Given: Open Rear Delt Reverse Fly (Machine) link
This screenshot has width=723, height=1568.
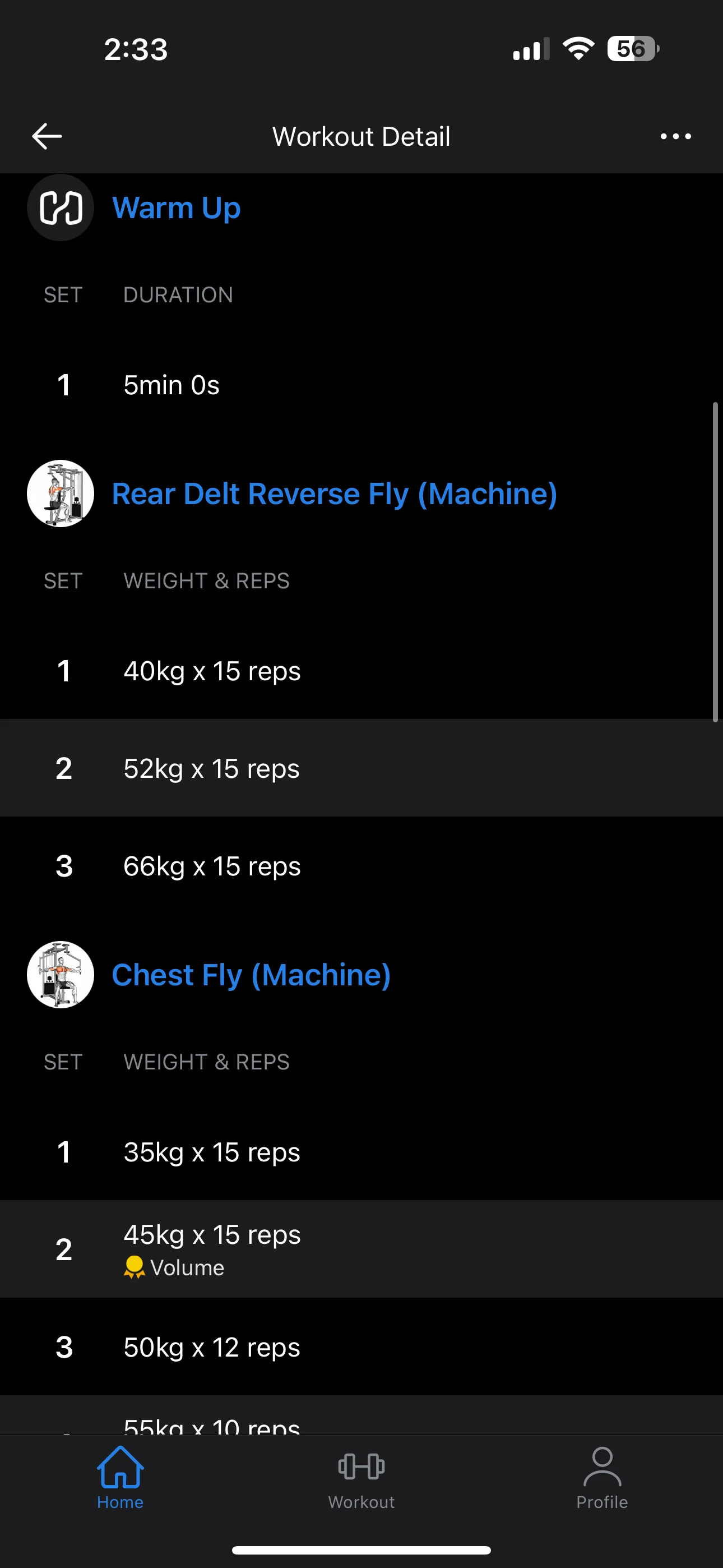Looking at the screenshot, I should click(334, 494).
